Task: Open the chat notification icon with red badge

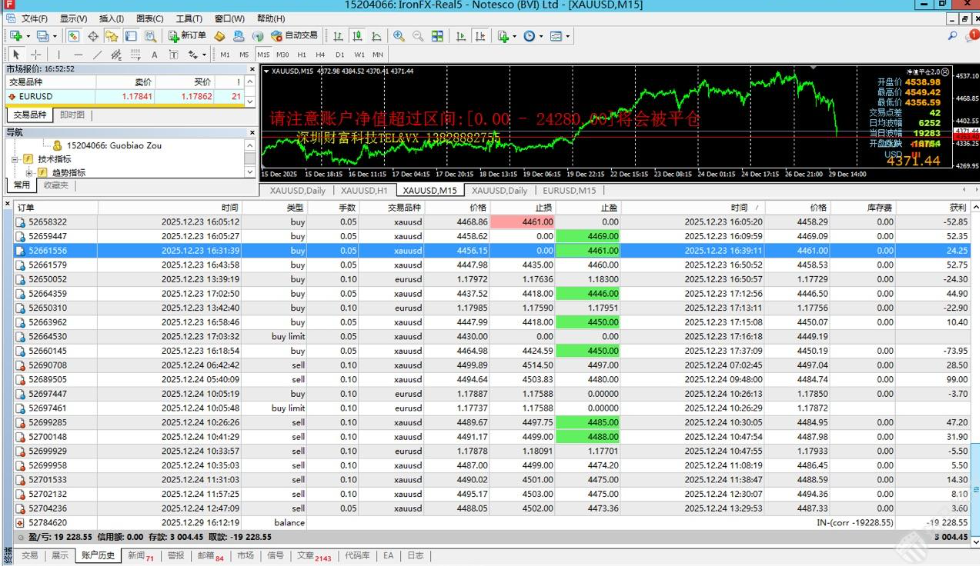Action: pyautogui.click(x=968, y=36)
